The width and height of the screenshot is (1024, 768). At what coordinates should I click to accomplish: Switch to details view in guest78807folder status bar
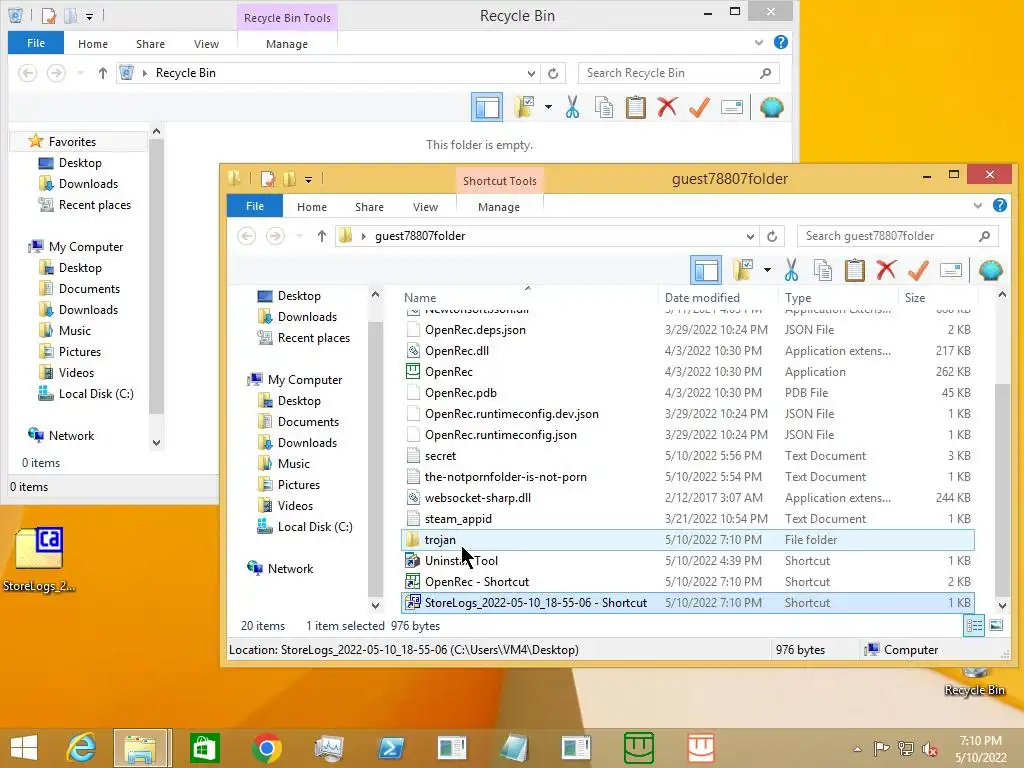pyautogui.click(x=974, y=626)
